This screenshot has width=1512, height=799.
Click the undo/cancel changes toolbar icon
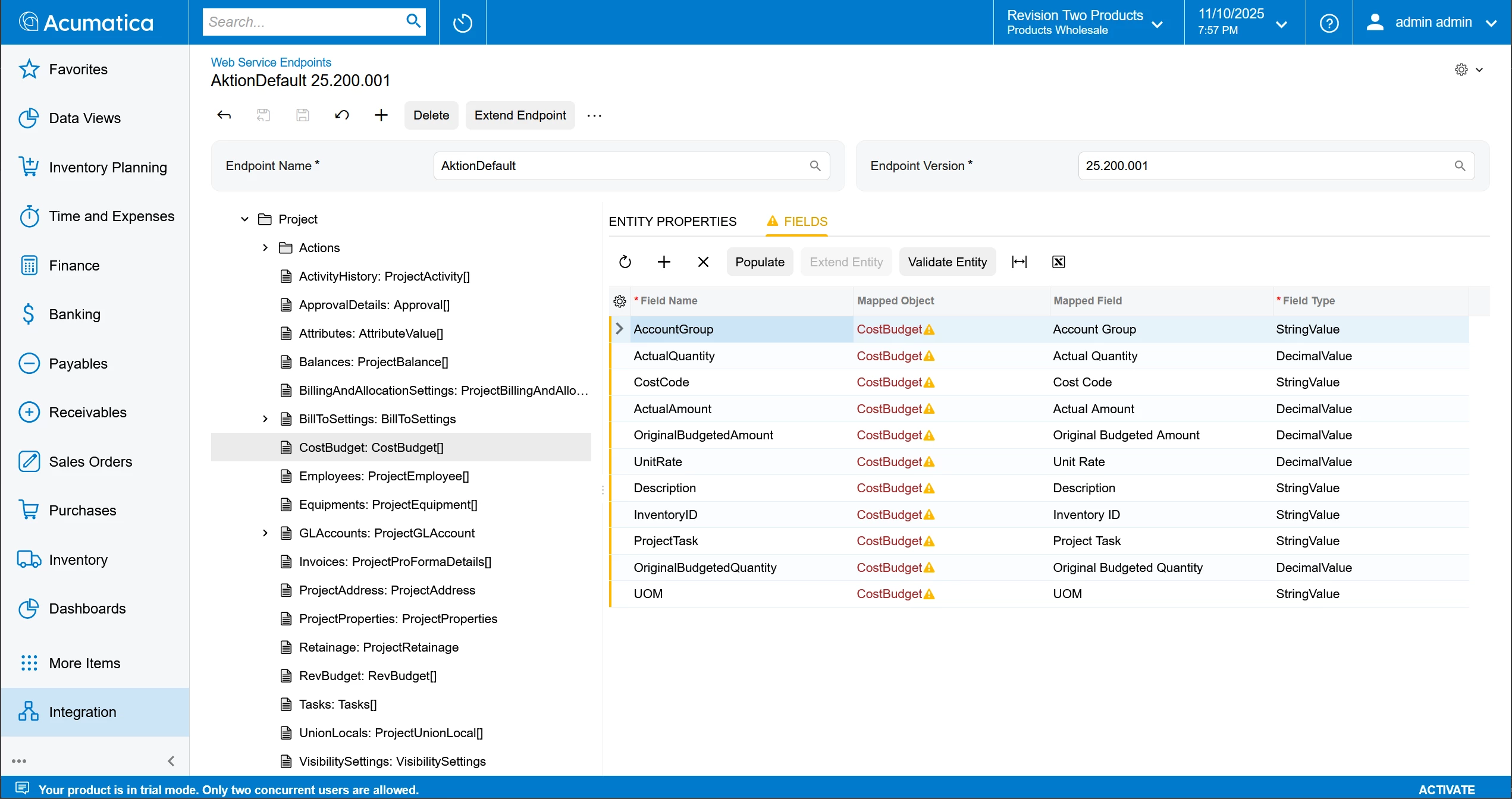[x=341, y=115]
